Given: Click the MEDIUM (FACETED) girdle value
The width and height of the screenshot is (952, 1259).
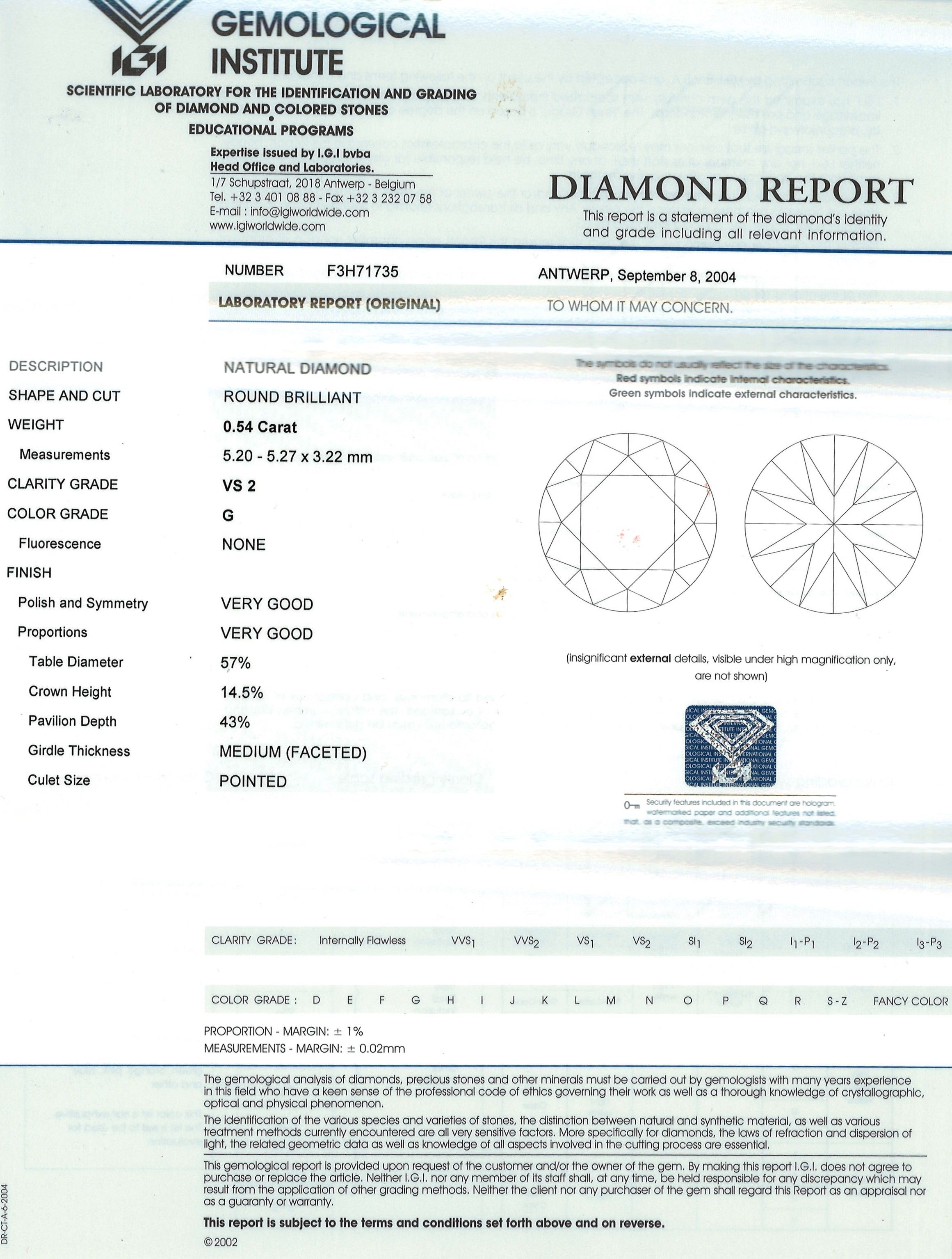Looking at the screenshot, I should (x=293, y=752).
